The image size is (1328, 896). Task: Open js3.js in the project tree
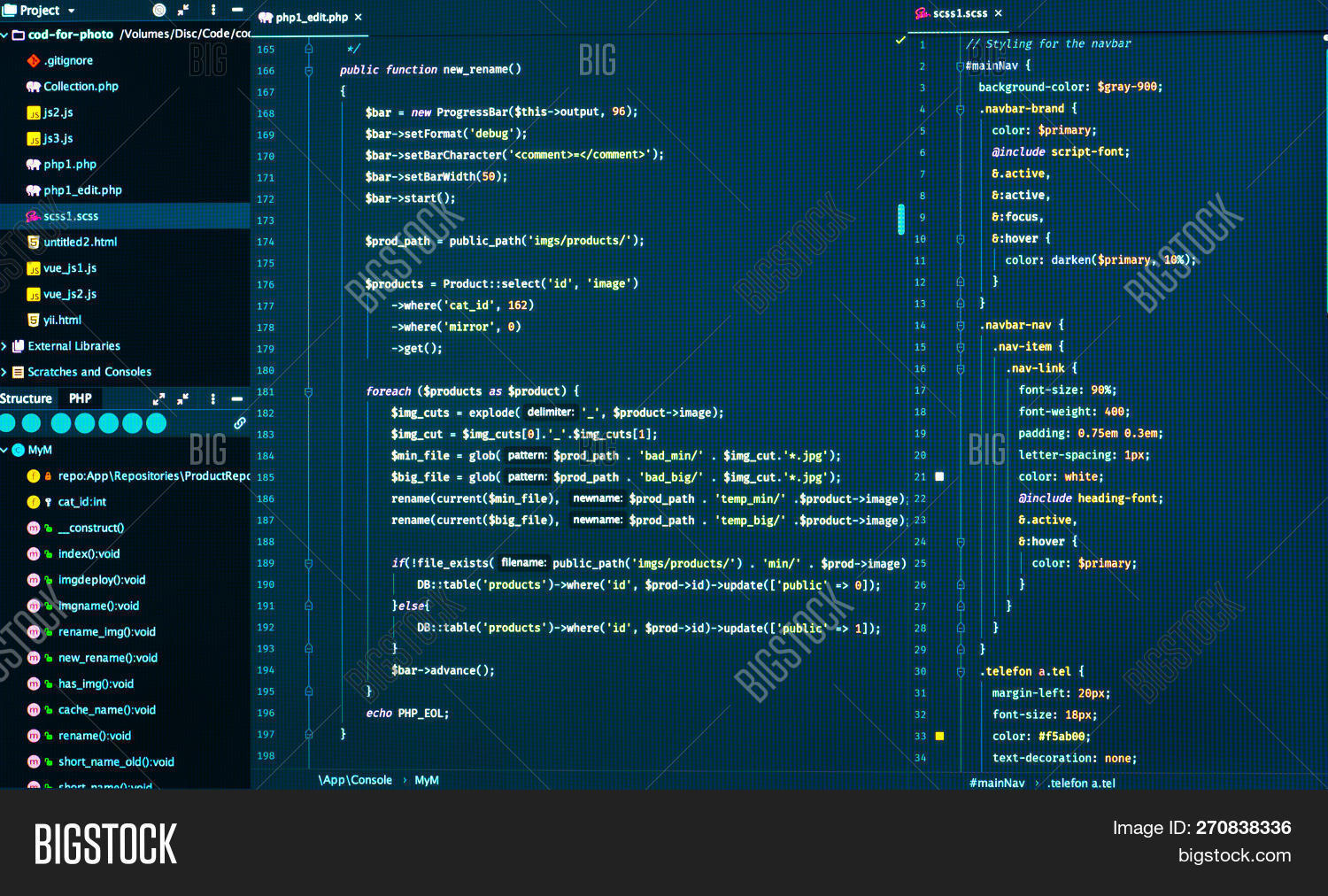58,138
